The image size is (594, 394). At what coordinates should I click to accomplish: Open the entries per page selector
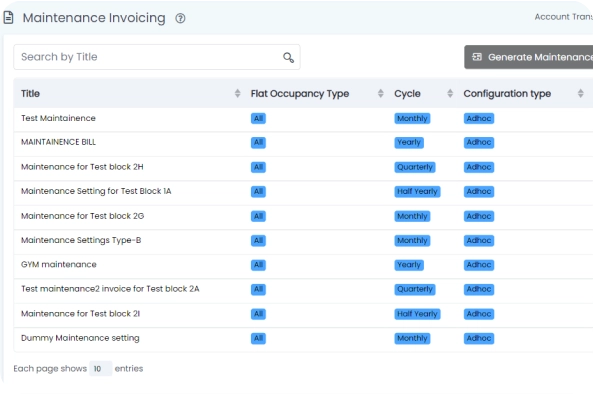(100, 369)
